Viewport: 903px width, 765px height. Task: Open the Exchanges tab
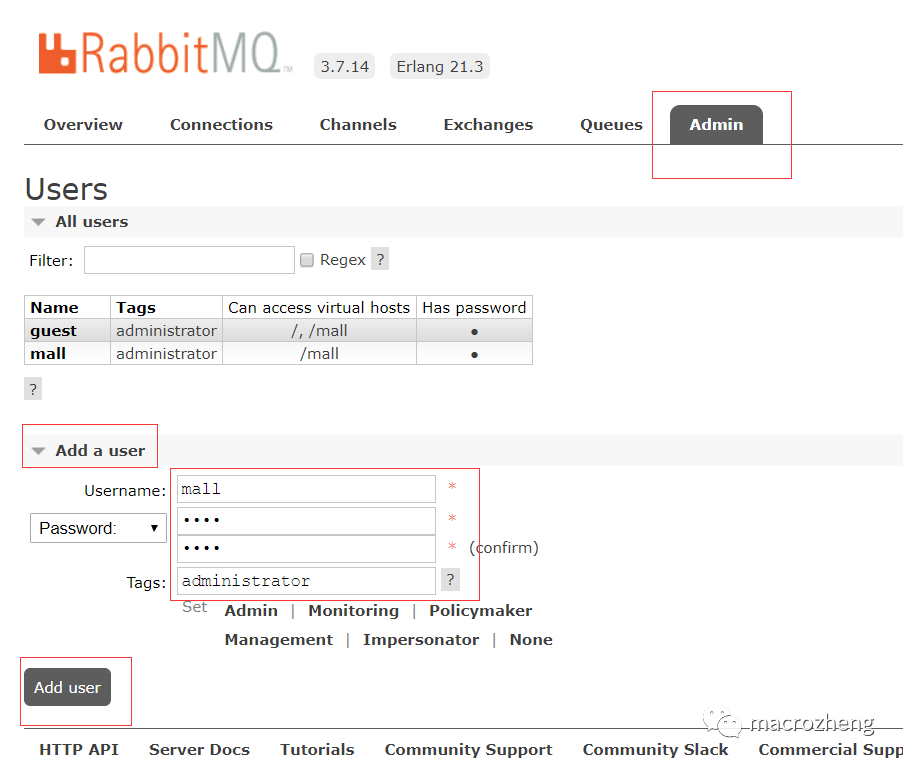coord(488,124)
